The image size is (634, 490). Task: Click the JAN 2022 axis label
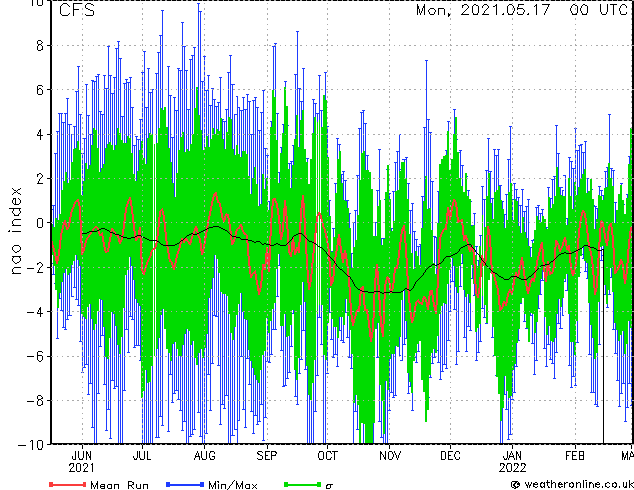pos(512,461)
